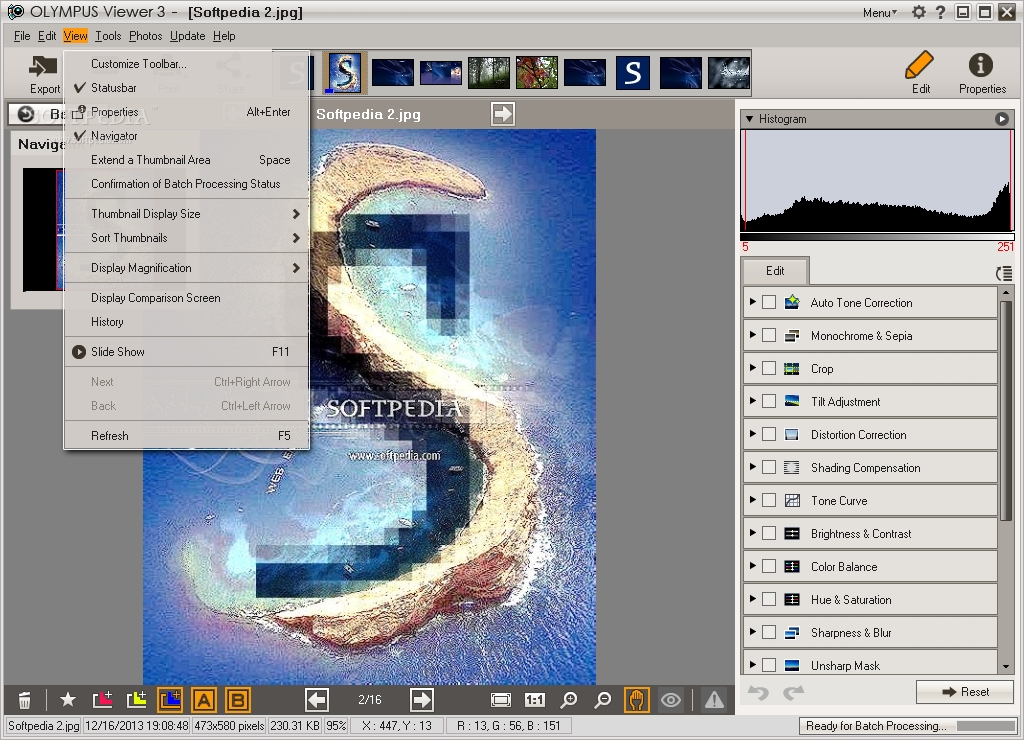
Task: Open the settings gear in the title bar
Action: [x=918, y=12]
